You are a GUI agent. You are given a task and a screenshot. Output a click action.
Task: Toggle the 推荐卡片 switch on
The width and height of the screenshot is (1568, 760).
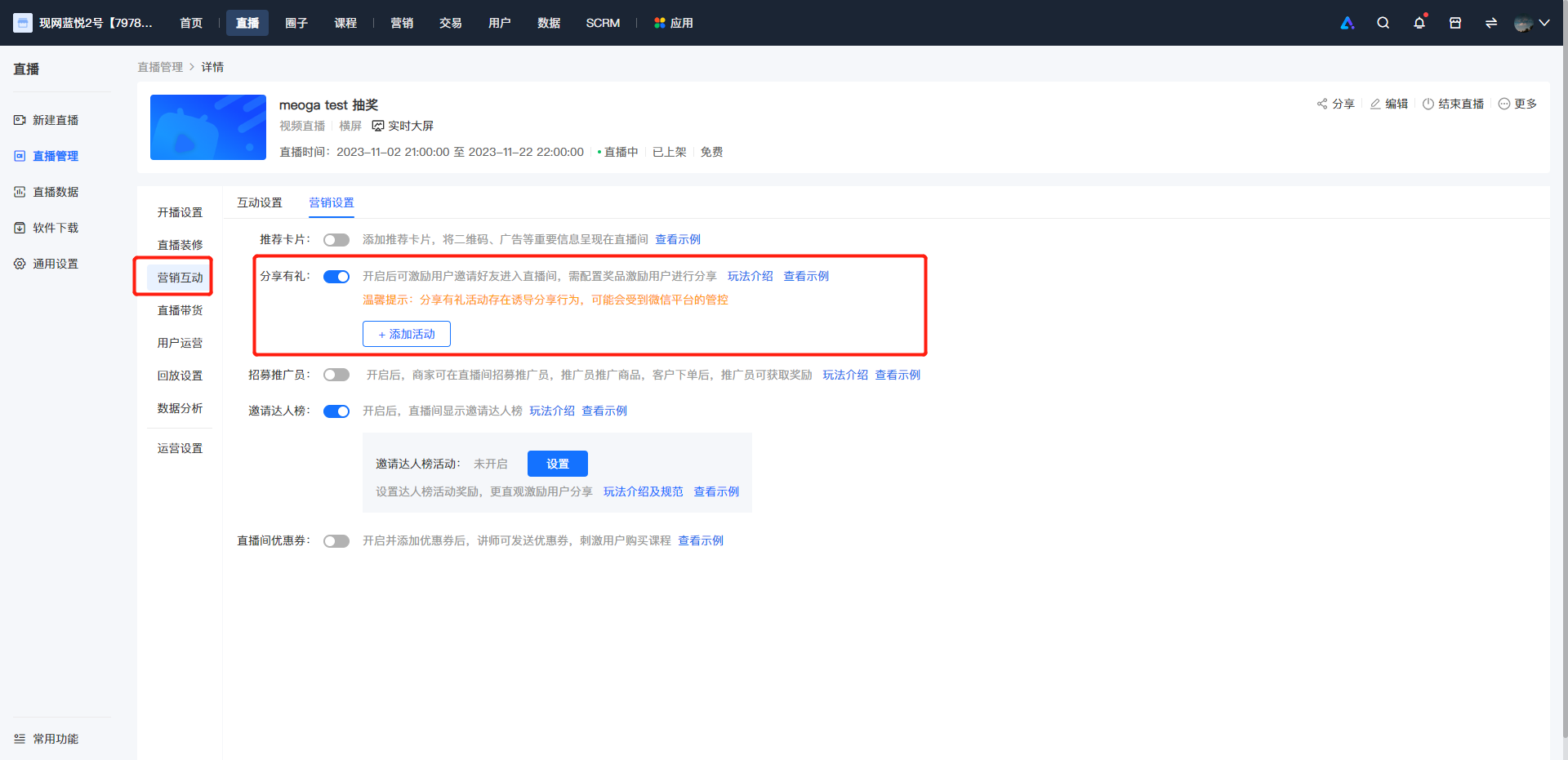tap(336, 240)
